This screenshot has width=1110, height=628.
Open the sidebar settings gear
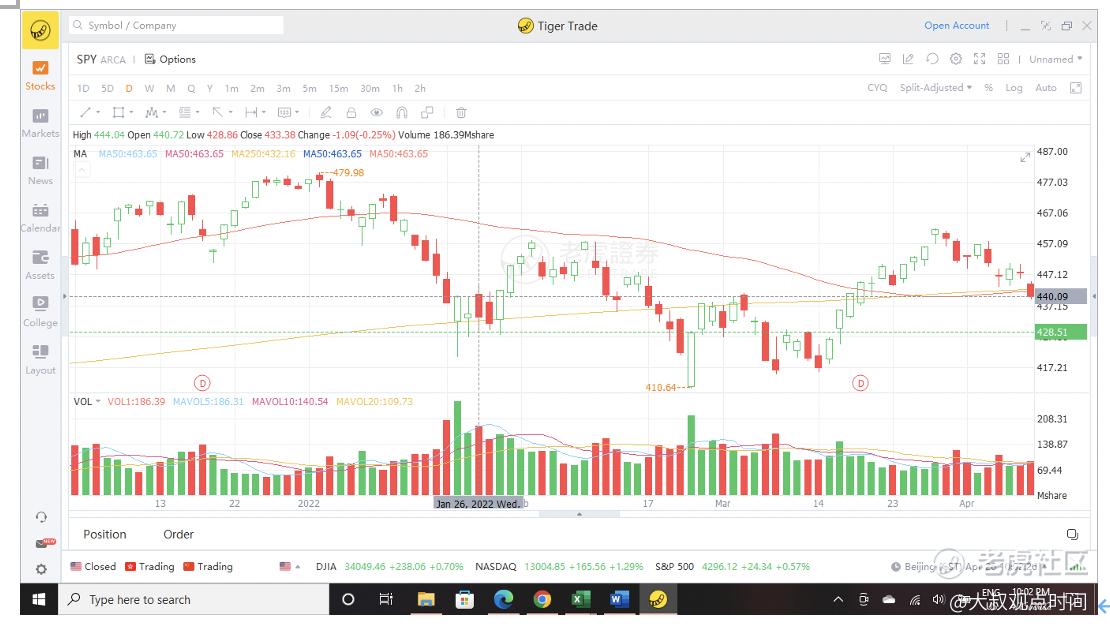click(41, 569)
